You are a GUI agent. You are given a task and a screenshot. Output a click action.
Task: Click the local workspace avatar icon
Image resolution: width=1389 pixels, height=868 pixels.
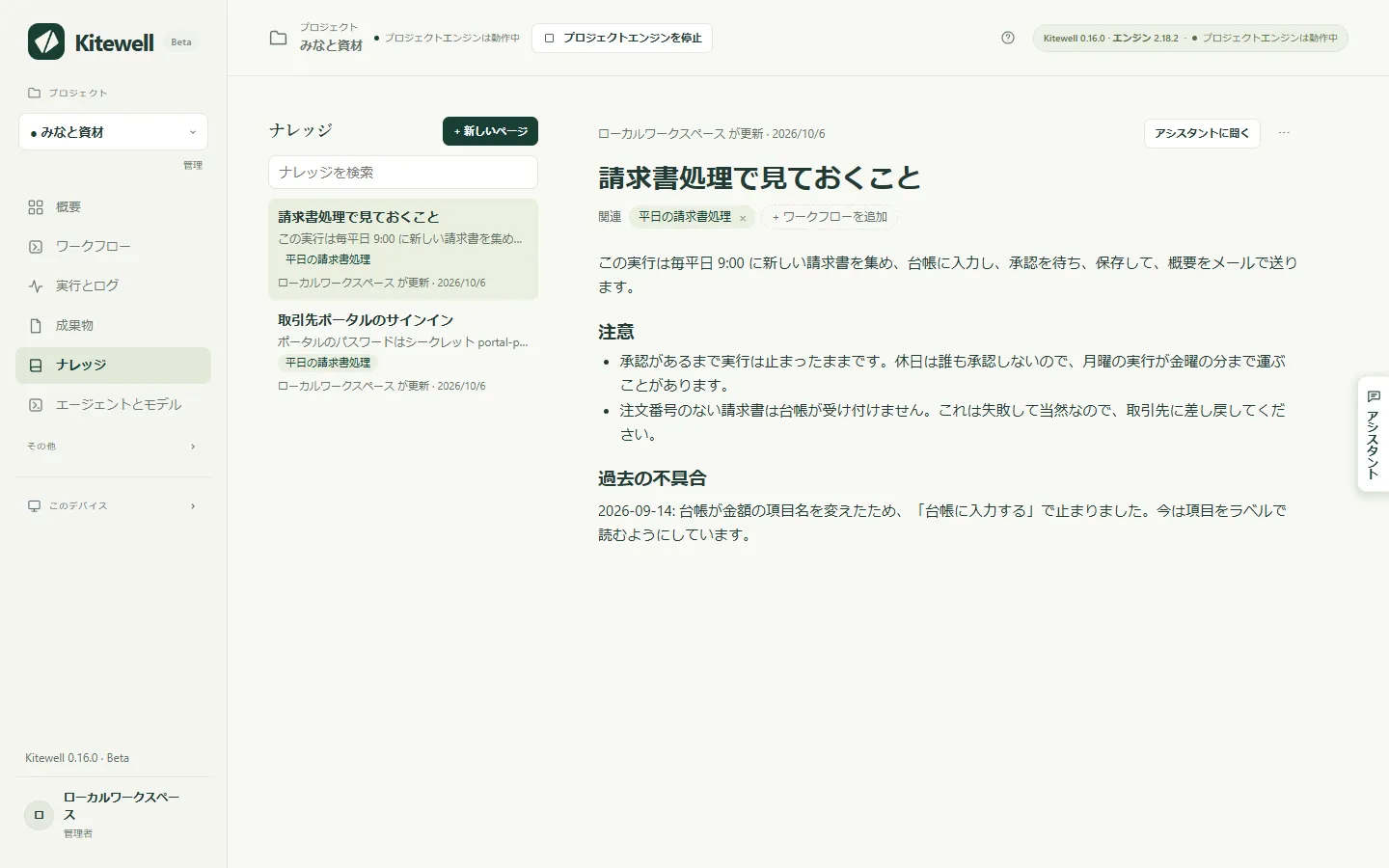tap(39, 815)
